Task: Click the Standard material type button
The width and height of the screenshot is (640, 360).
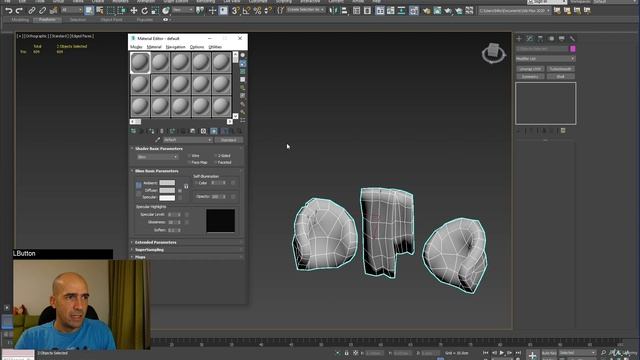Action: tap(229, 140)
